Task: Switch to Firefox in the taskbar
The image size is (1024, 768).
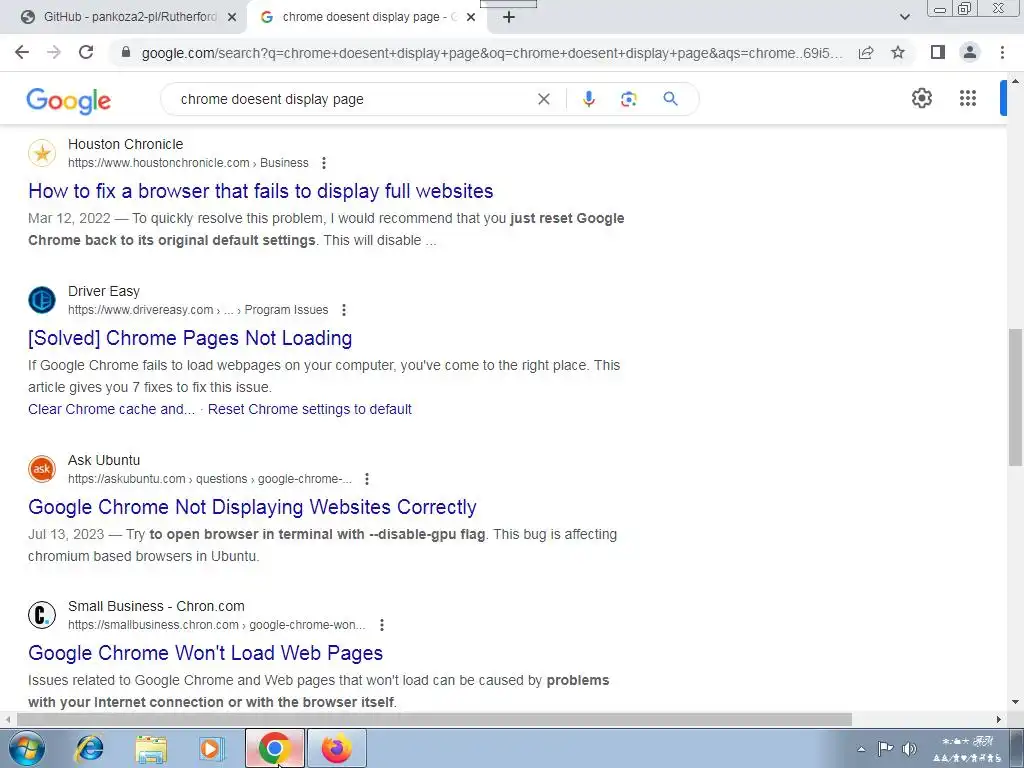Action: (337, 748)
